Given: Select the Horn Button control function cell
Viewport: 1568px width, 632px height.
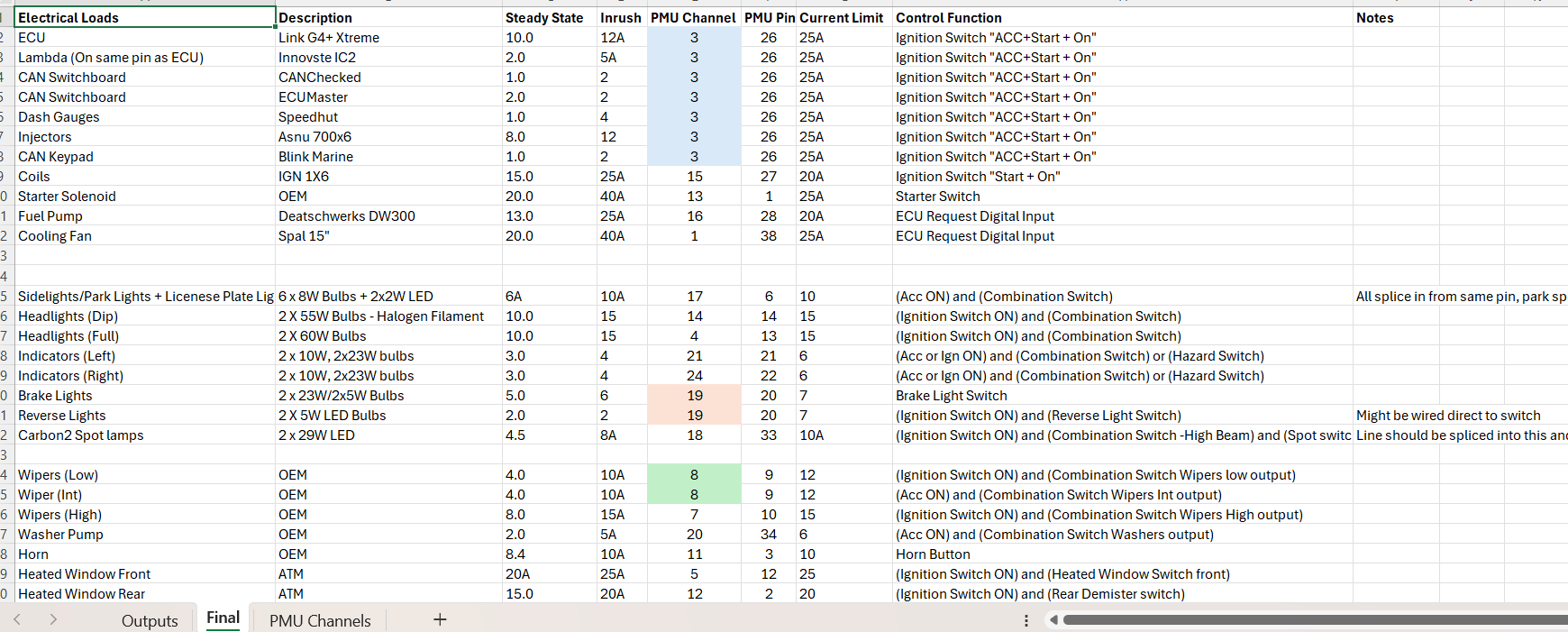Looking at the screenshot, I should [x=1122, y=554].
